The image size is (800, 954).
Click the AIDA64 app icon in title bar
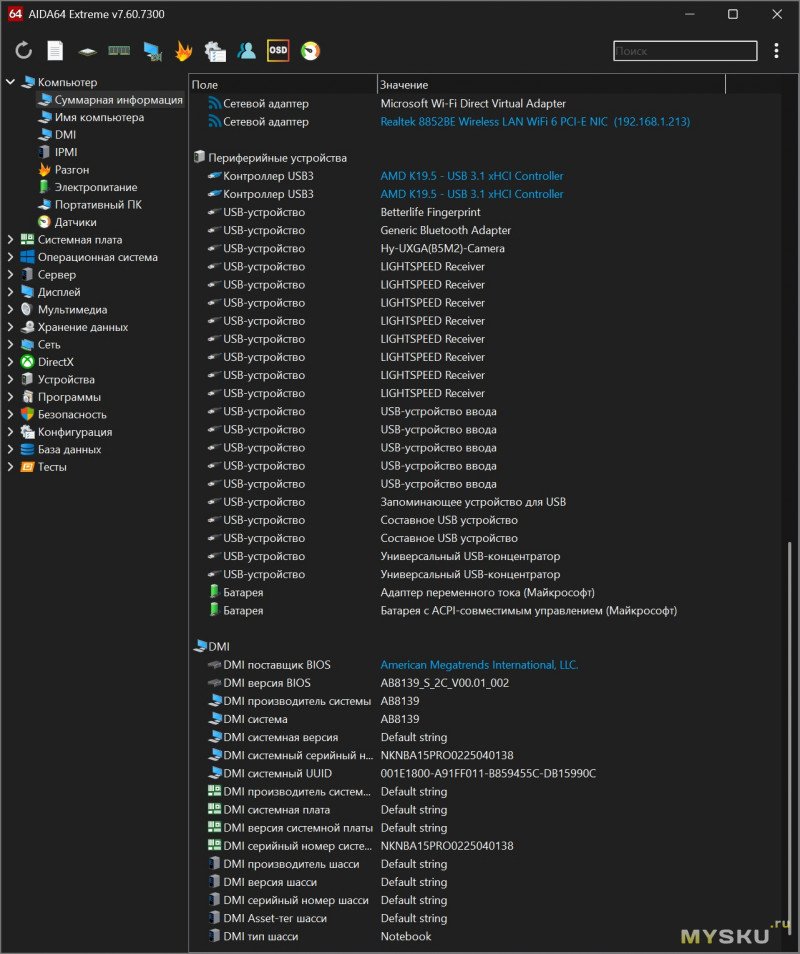coord(15,13)
